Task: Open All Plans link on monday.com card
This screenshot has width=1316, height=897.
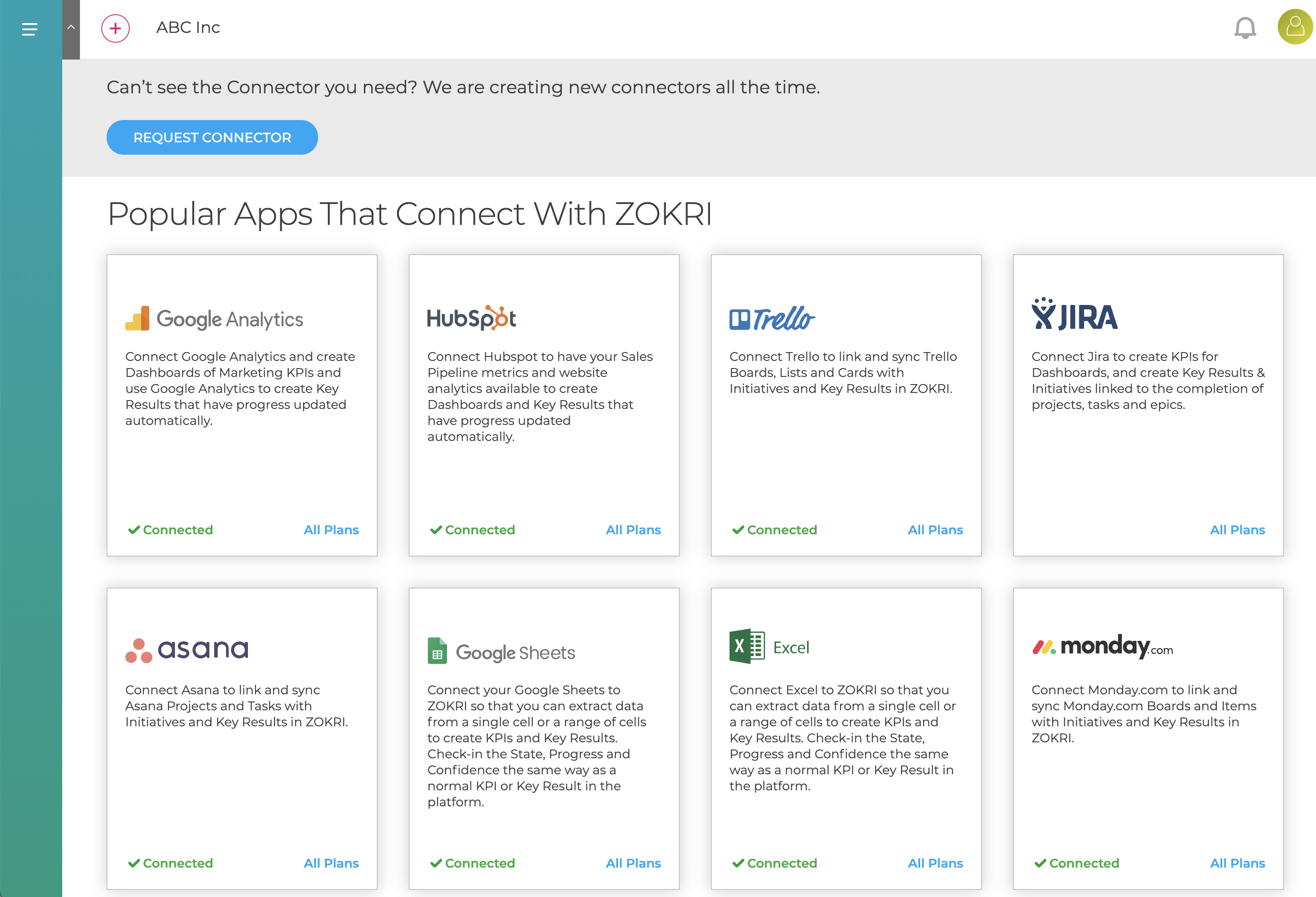Action: click(x=1237, y=863)
